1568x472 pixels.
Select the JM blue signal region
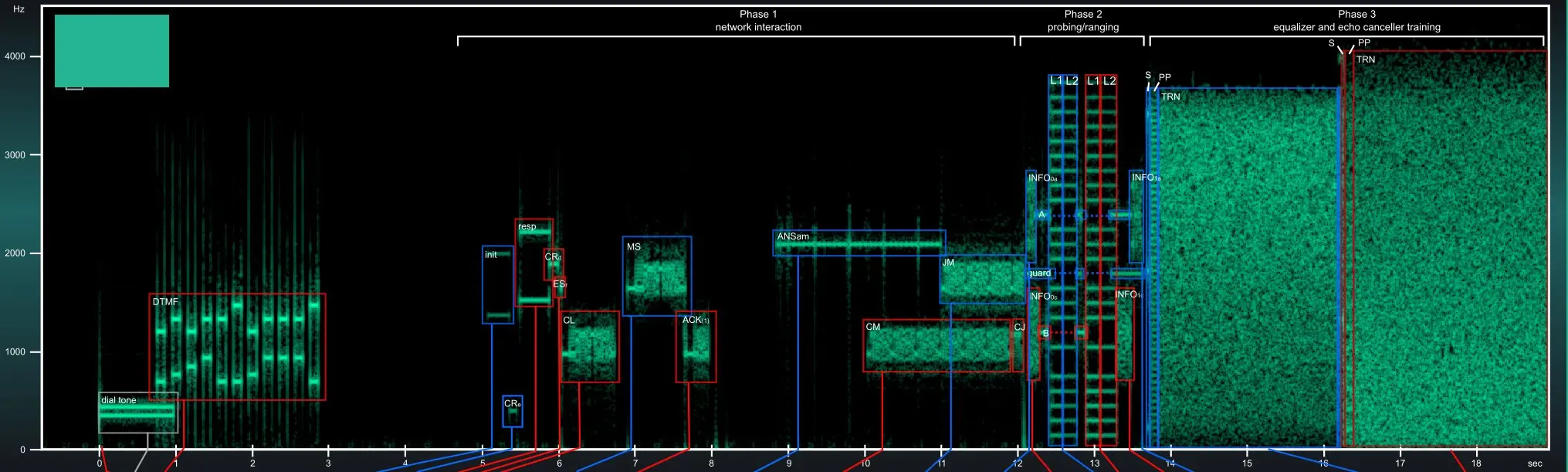pos(982,280)
